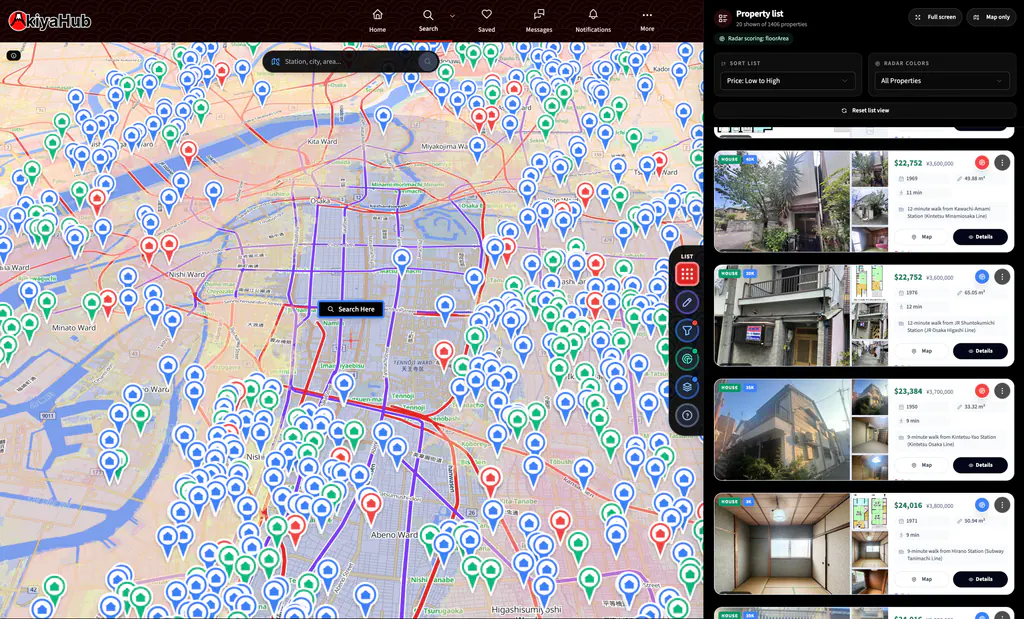The image size is (1024, 619).
Task: Click the $23,384 price
Action: click(x=908, y=391)
